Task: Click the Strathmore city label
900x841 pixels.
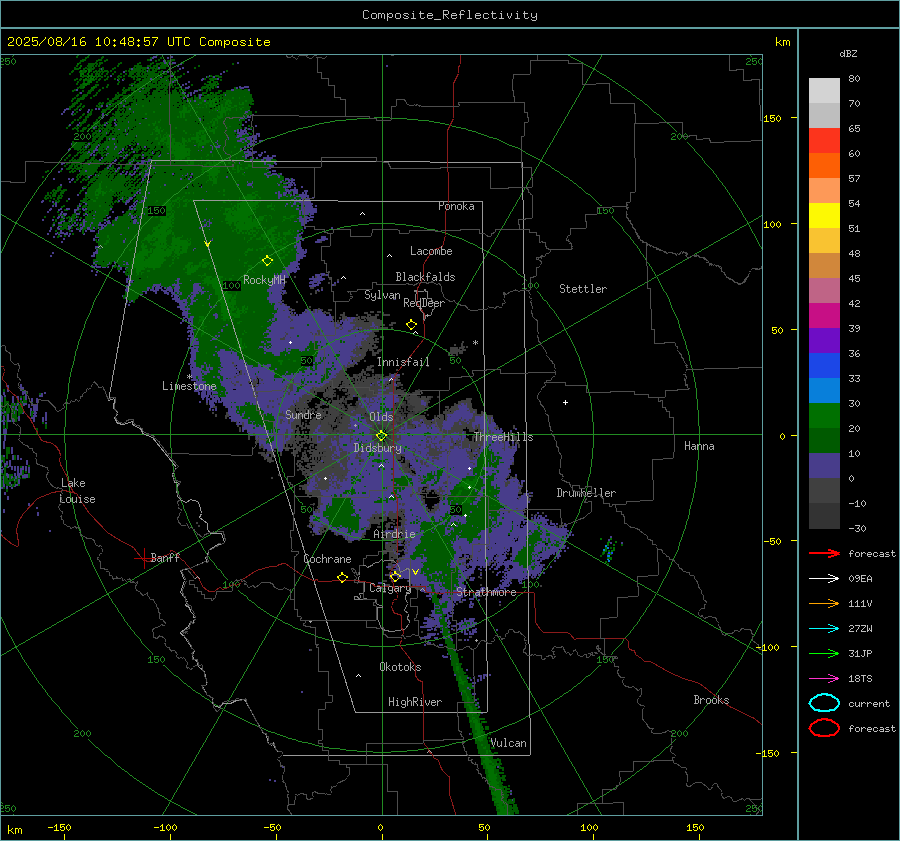Action: (486, 592)
